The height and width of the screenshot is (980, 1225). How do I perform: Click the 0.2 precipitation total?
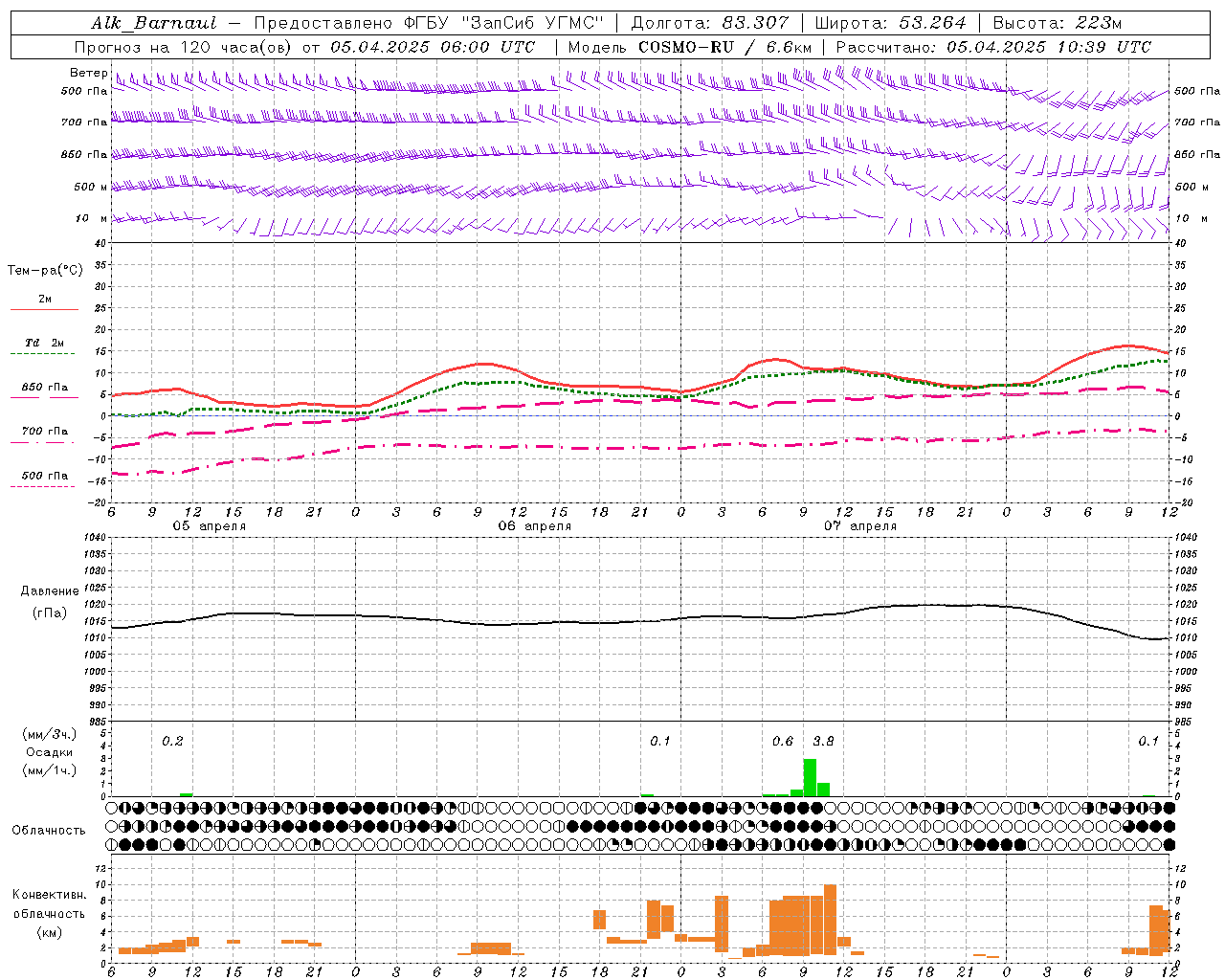point(172,742)
